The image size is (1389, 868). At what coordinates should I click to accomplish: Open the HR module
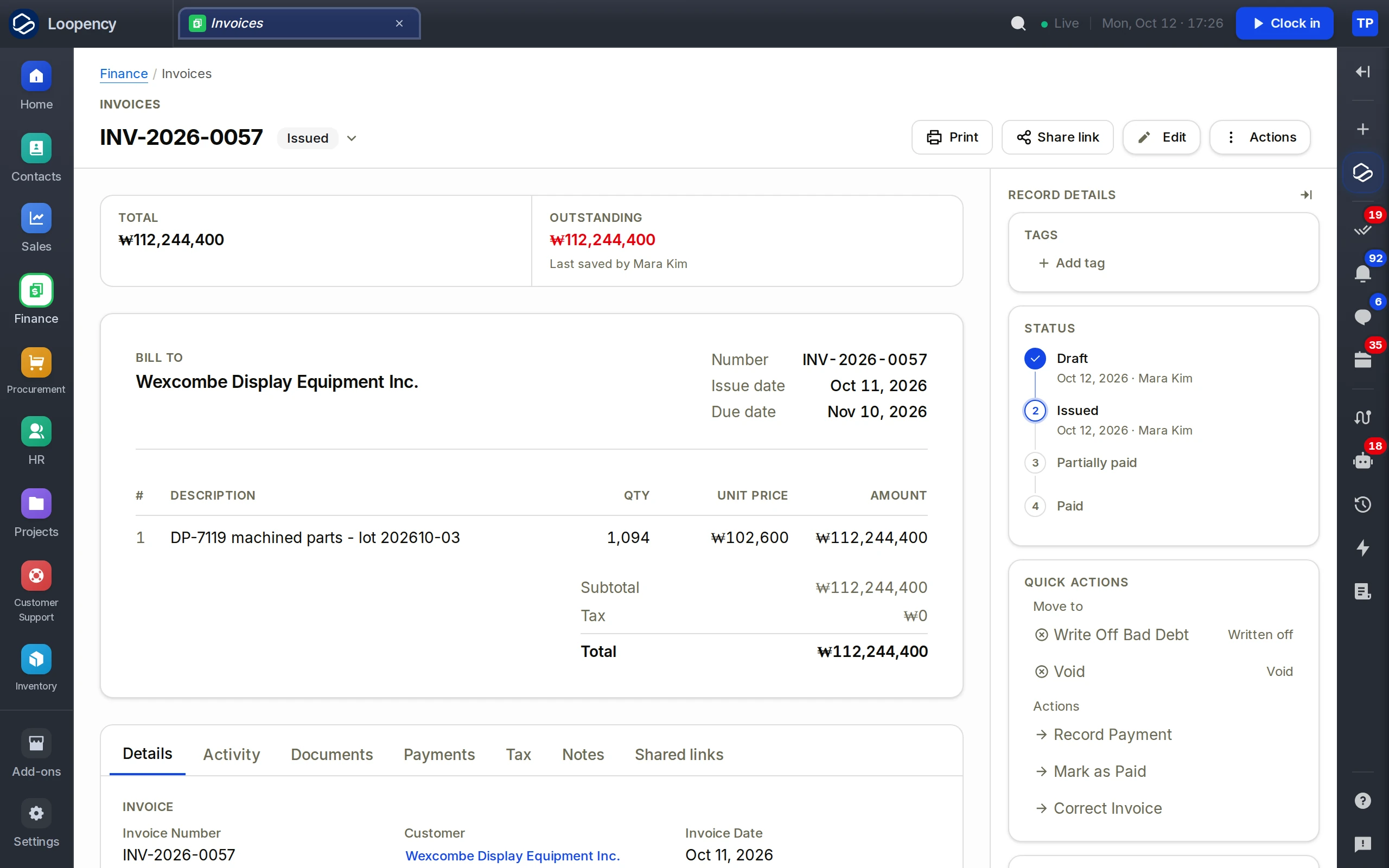36,442
